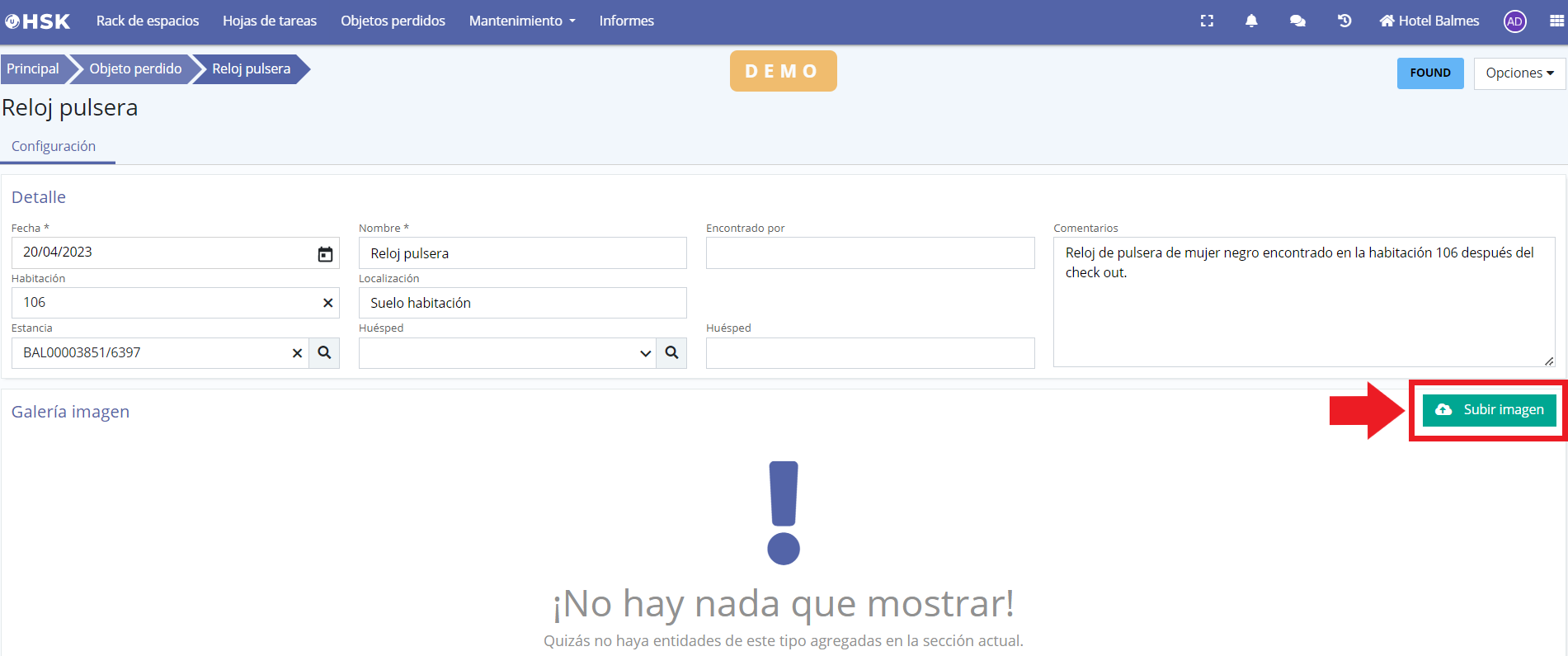Screen dimensions: 1568x656
Task: Expand the Mantenimiento menu
Action: (521, 21)
